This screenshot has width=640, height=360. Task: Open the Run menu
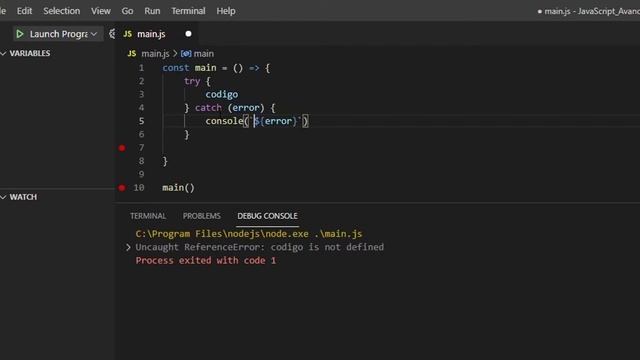pos(152,11)
